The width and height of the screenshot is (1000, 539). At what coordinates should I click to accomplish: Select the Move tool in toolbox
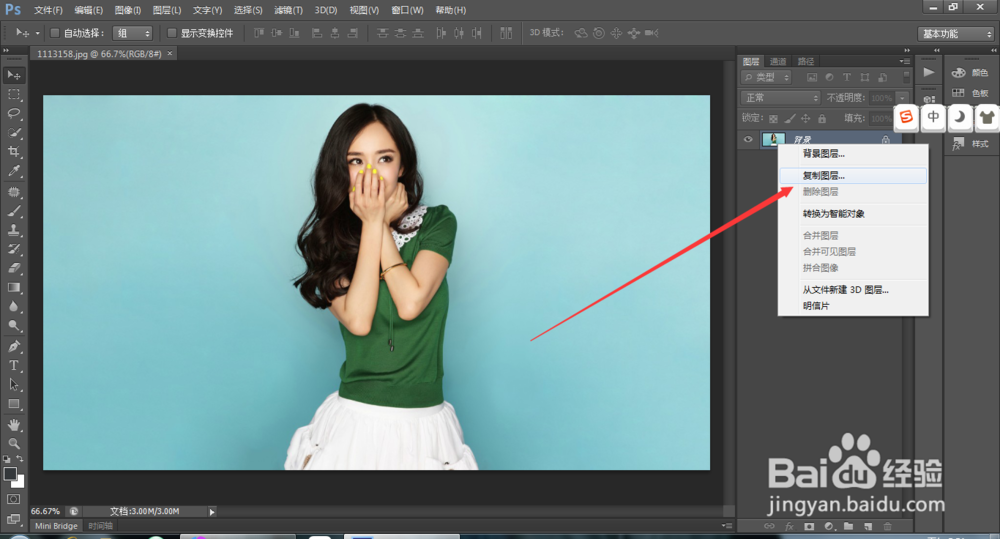(13, 75)
